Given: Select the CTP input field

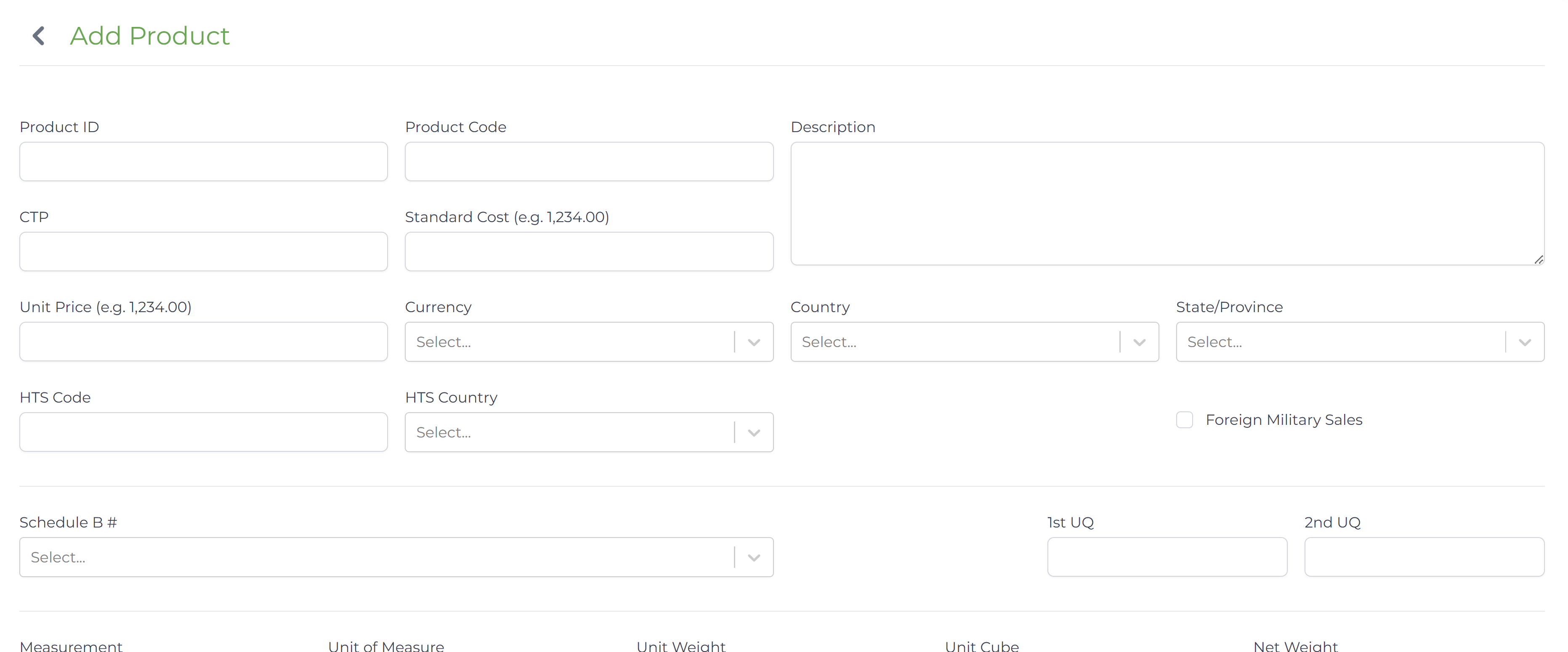Looking at the screenshot, I should coord(203,251).
